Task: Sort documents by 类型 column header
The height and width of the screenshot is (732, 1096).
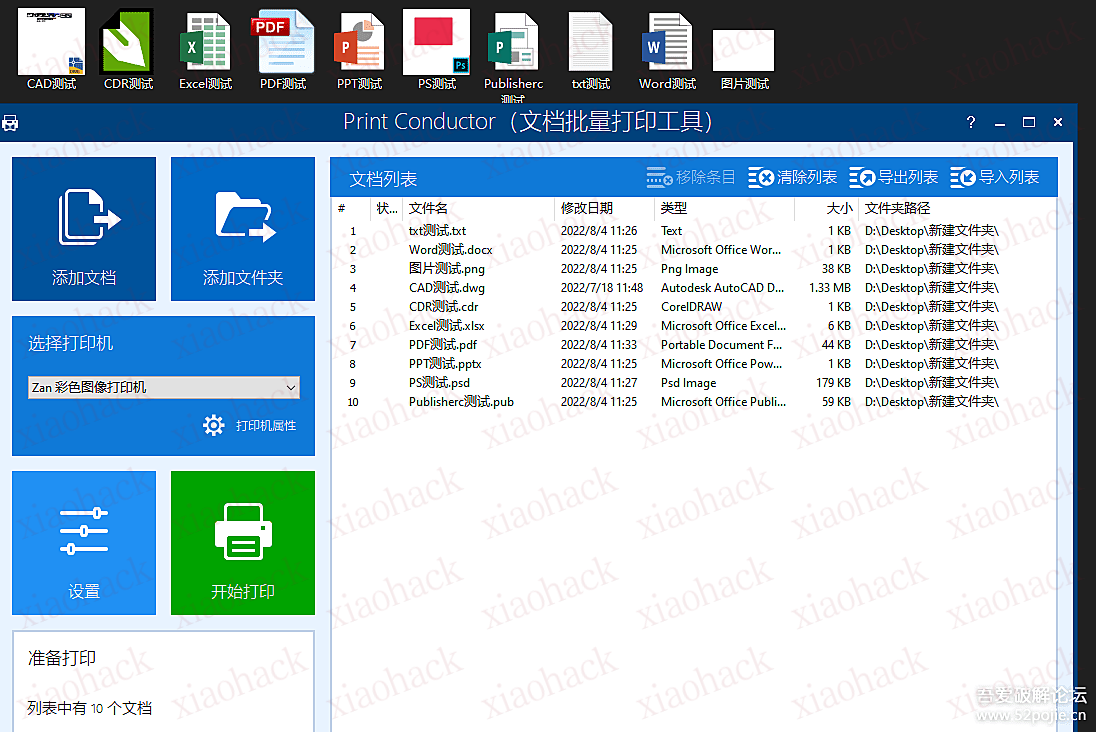Action: coord(674,208)
